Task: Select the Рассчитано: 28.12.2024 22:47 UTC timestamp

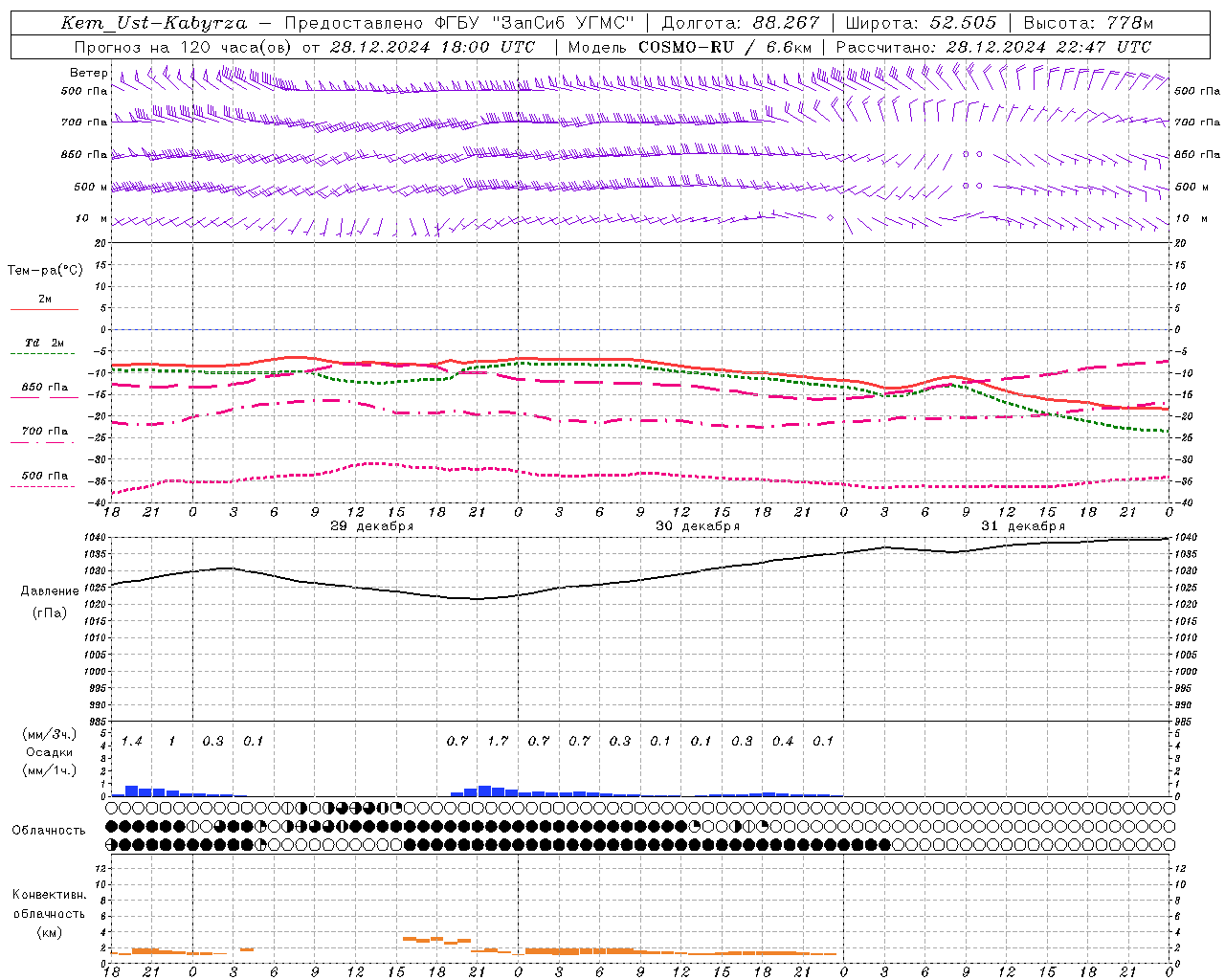Action: pos(993,47)
